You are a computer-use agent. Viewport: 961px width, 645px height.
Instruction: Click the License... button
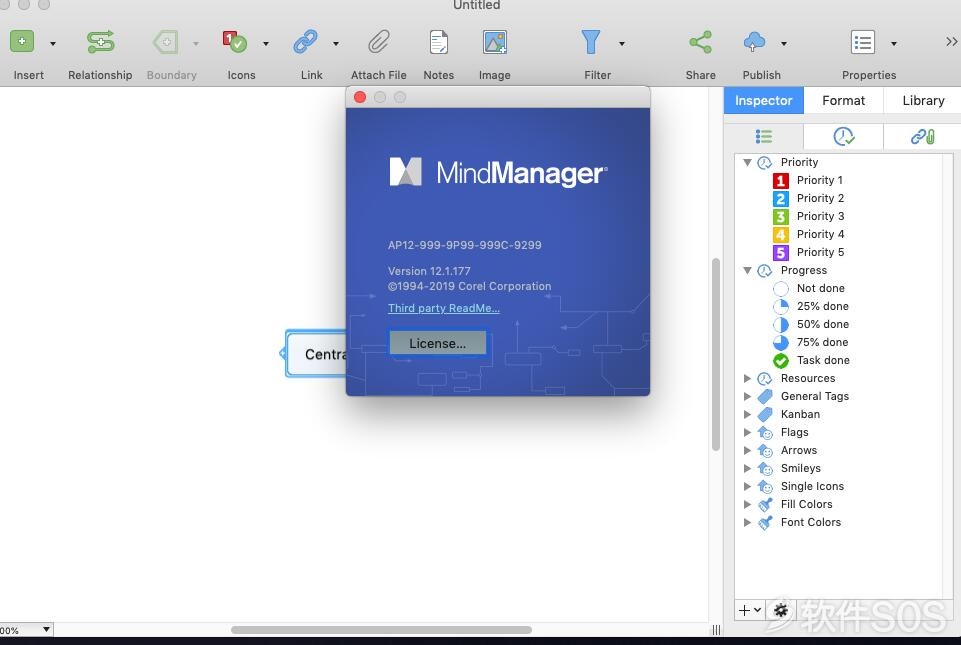pyautogui.click(x=438, y=343)
